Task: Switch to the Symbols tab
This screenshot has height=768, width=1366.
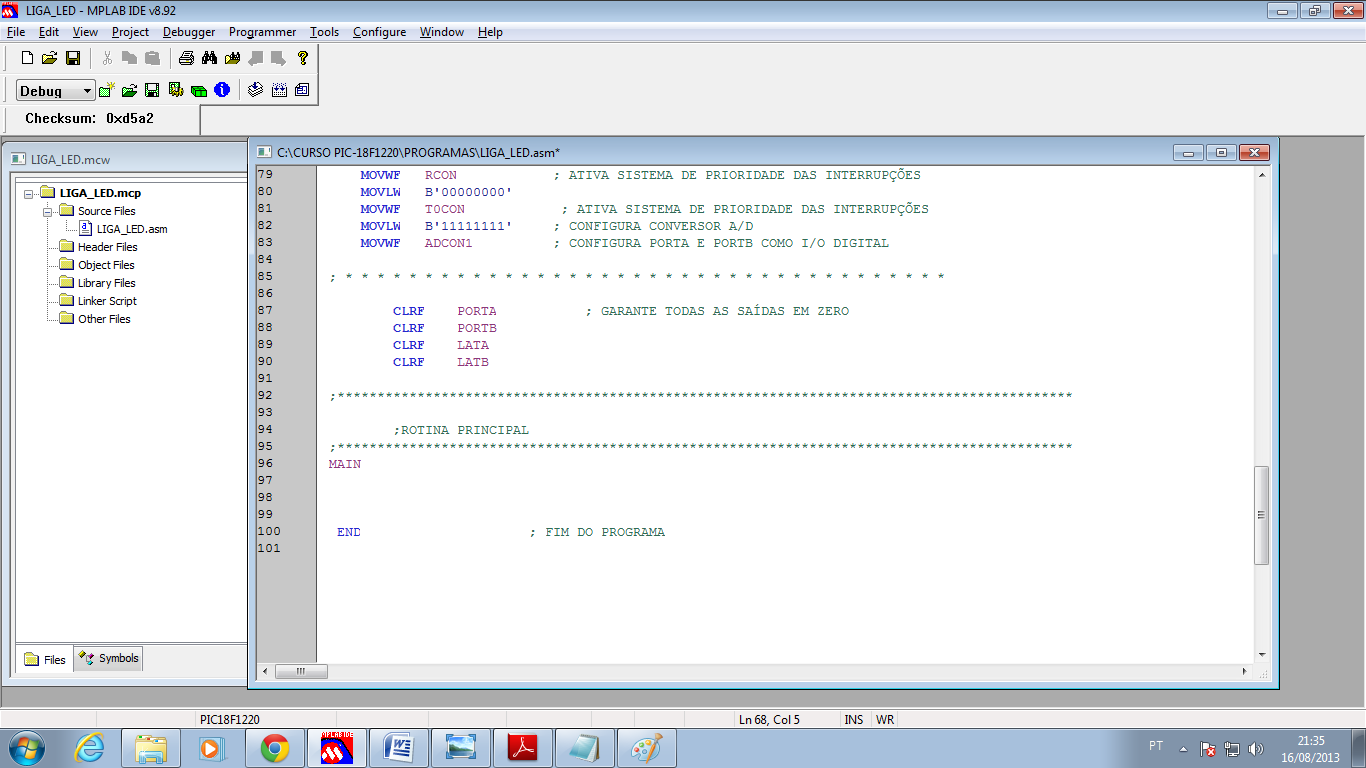Action: pos(109,658)
